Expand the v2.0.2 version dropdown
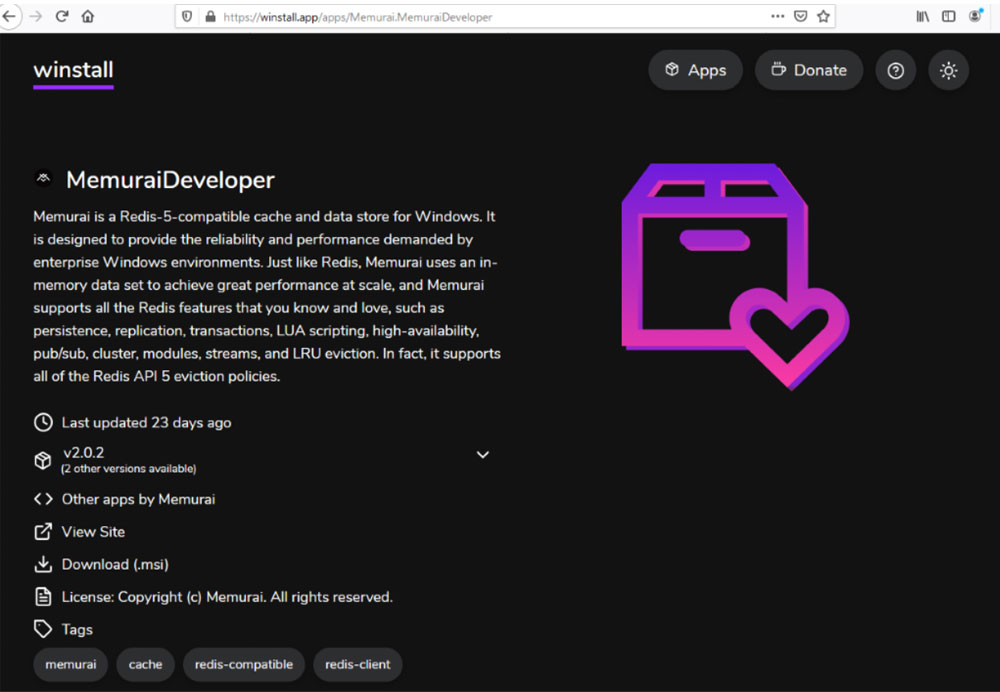This screenshot has height=692, width=1000. pyautogui.click(x=262, y=460)
